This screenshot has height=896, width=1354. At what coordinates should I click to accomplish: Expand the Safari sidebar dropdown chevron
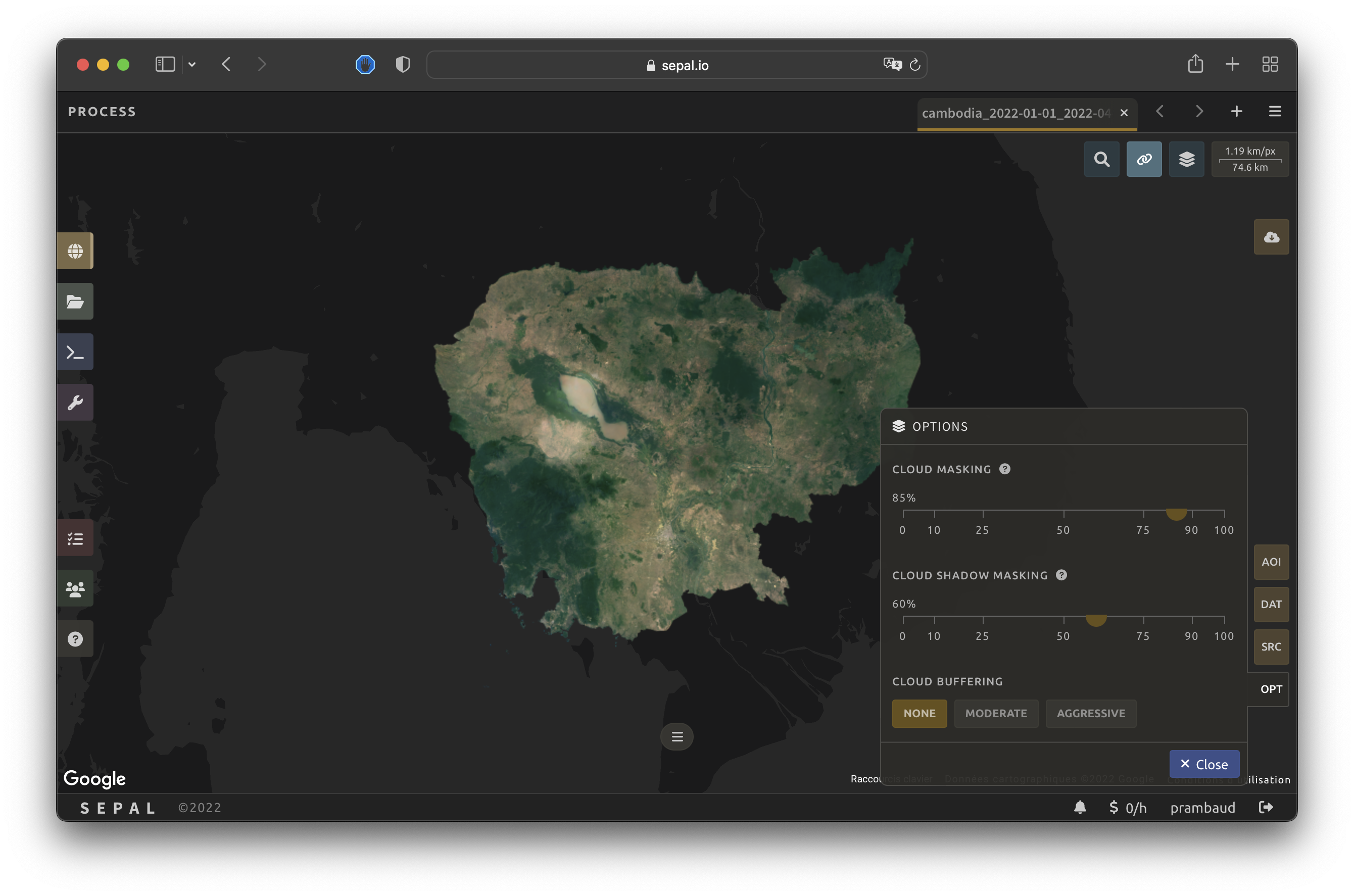(192, 65)
